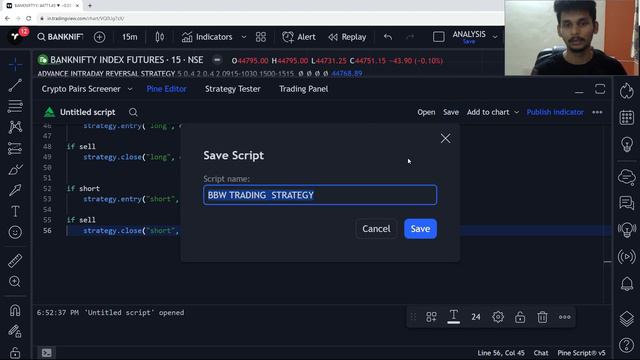640x360 pixels.
Task: Toggle magnet mode in left sidebar
Action: tap(15, 310)
